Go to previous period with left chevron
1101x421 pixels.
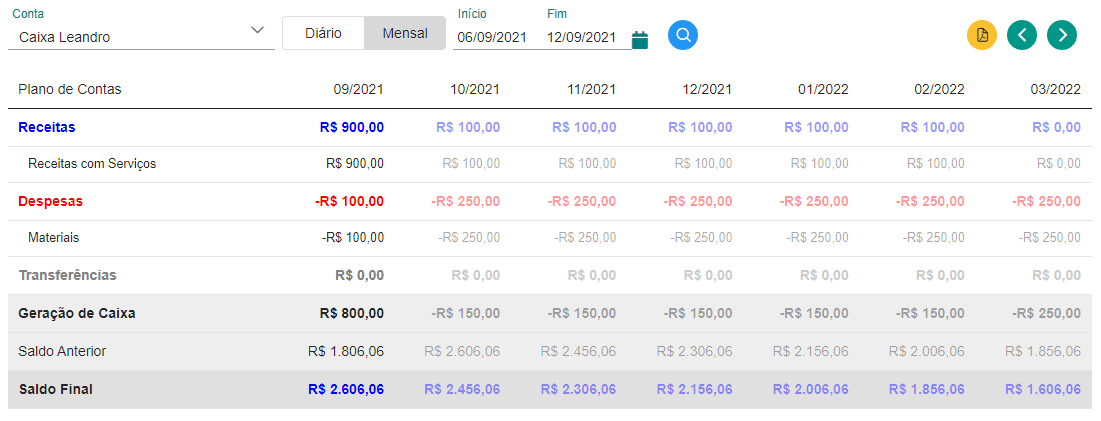1022,34
